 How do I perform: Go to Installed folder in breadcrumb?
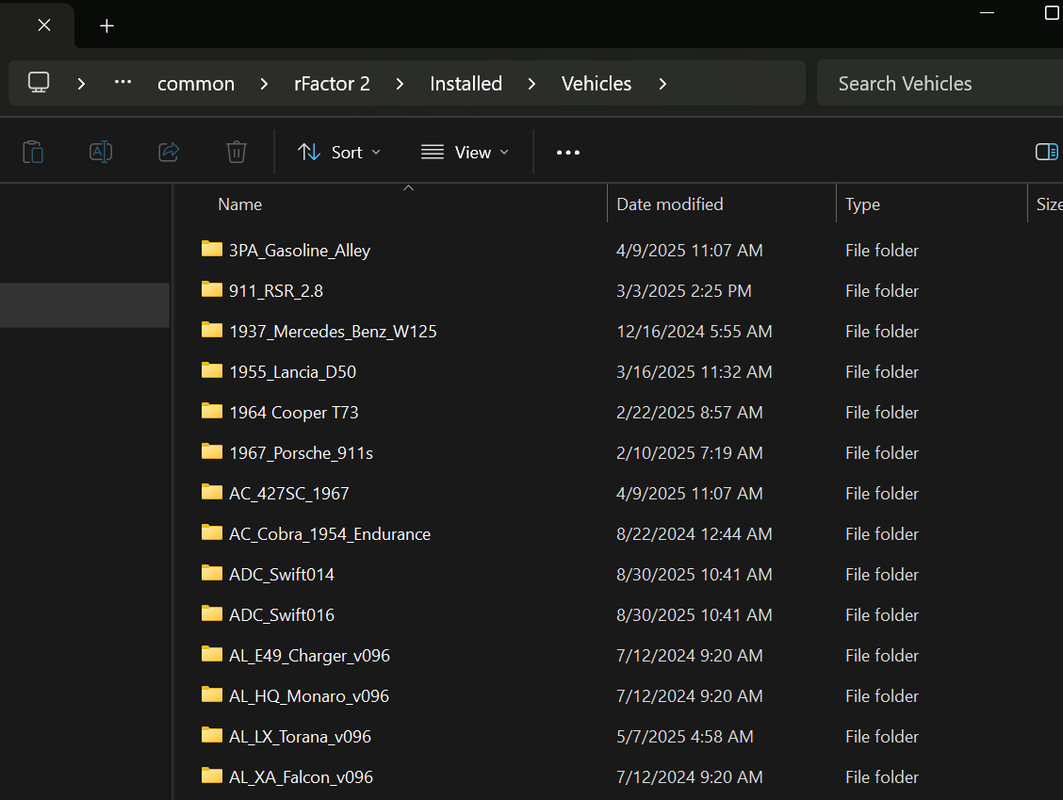coord(466,84)
